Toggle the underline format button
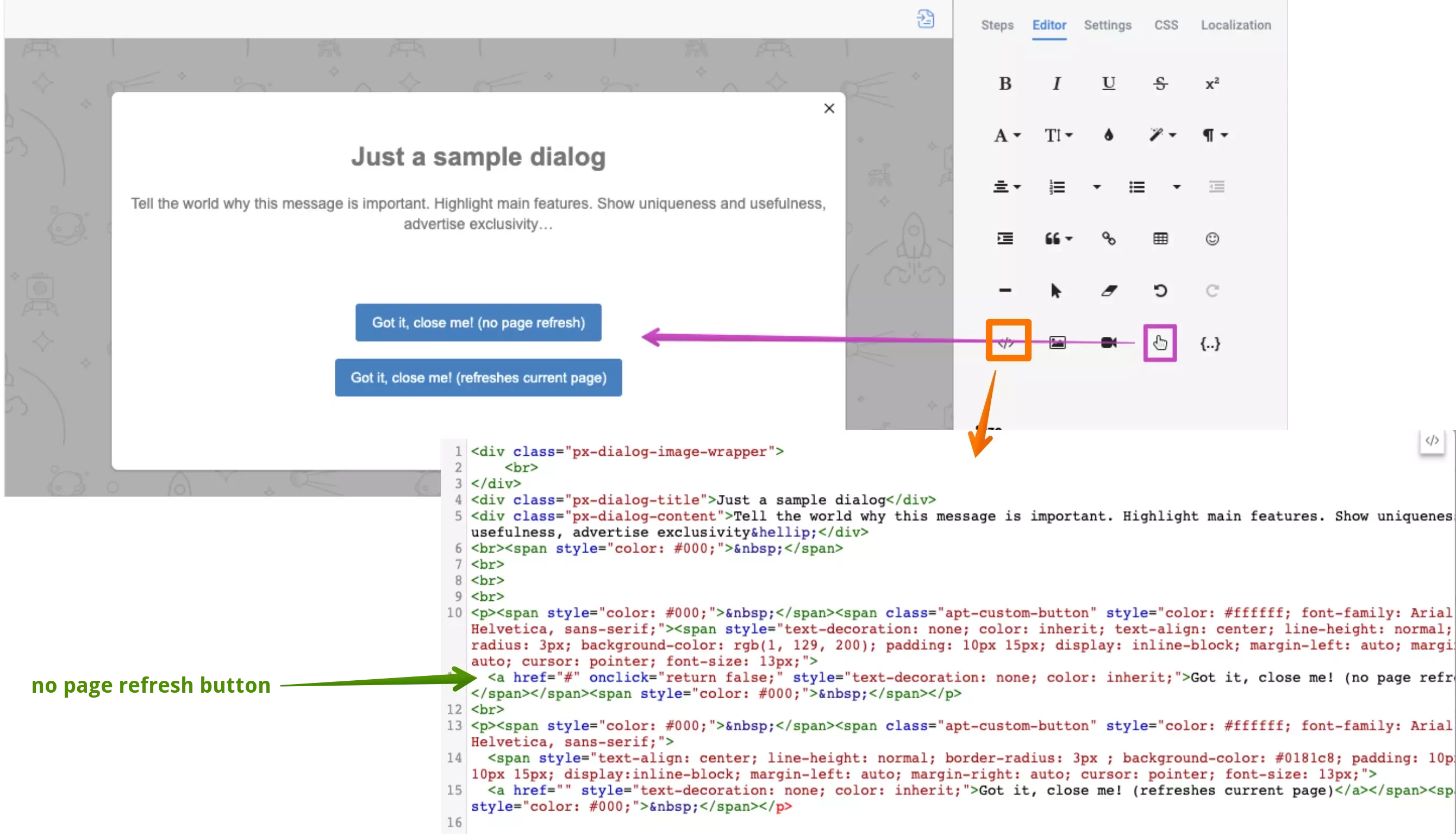The image size is (1456, 834). click(x=1108, y=84)
